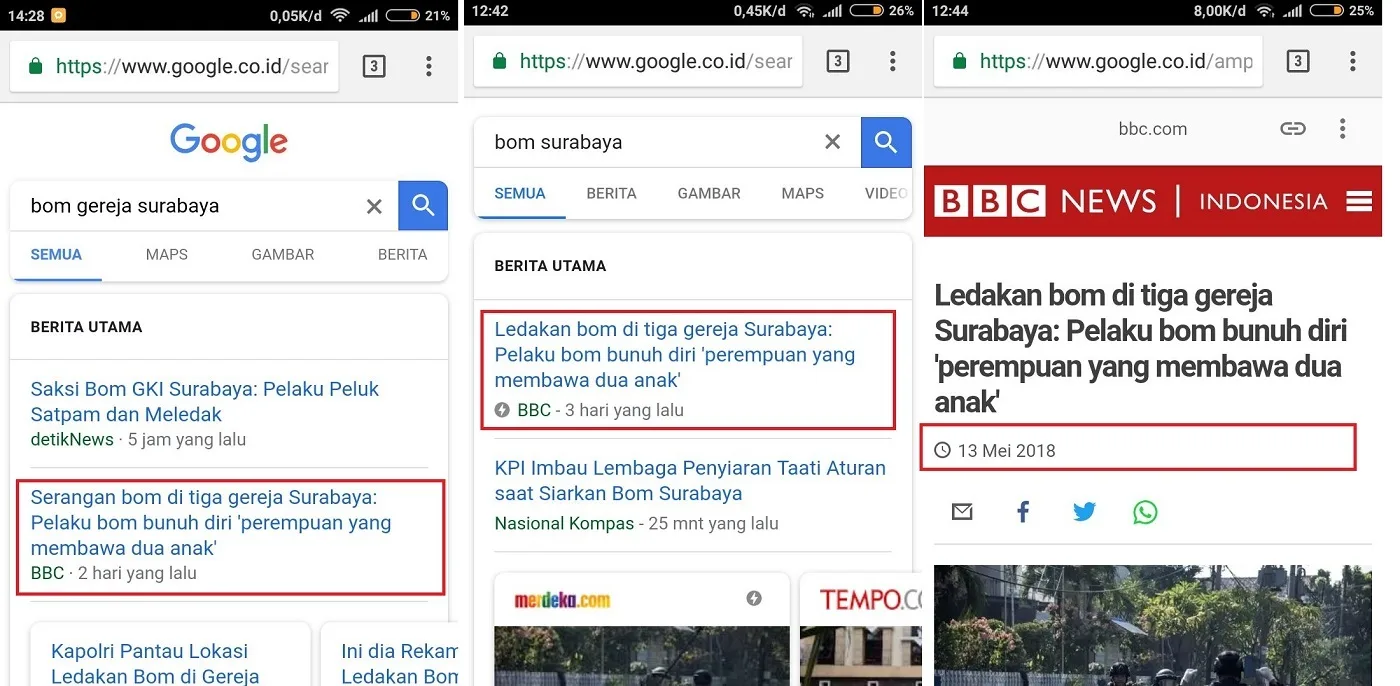Image resolution: width=1400 pixels, height=686 pixels.
Task: Click 'BERITA UTAMA' heading in middle phone
Action: click(550, 266)
